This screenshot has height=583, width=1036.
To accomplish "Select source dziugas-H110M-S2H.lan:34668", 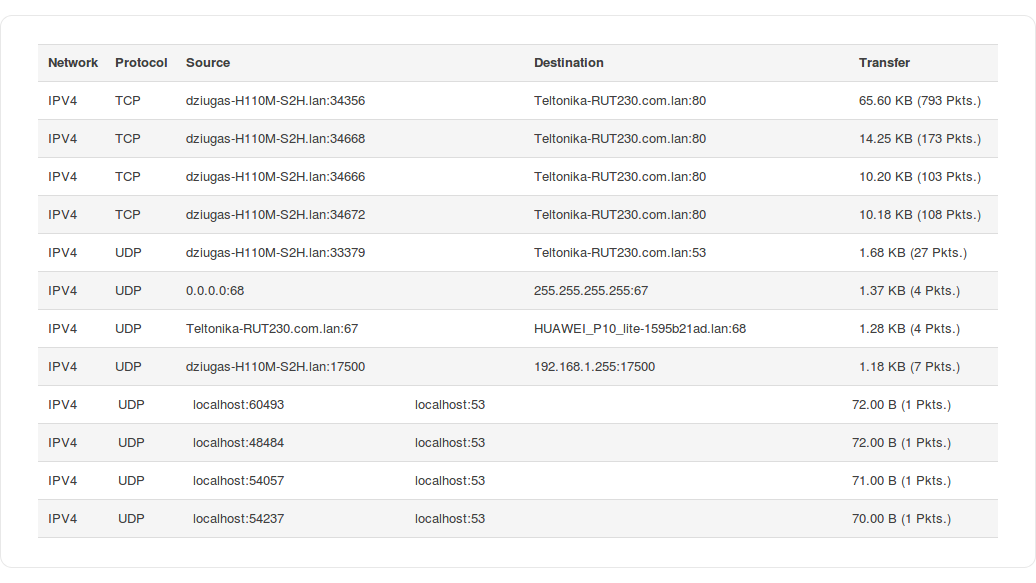I will click(x=275, y=139).
